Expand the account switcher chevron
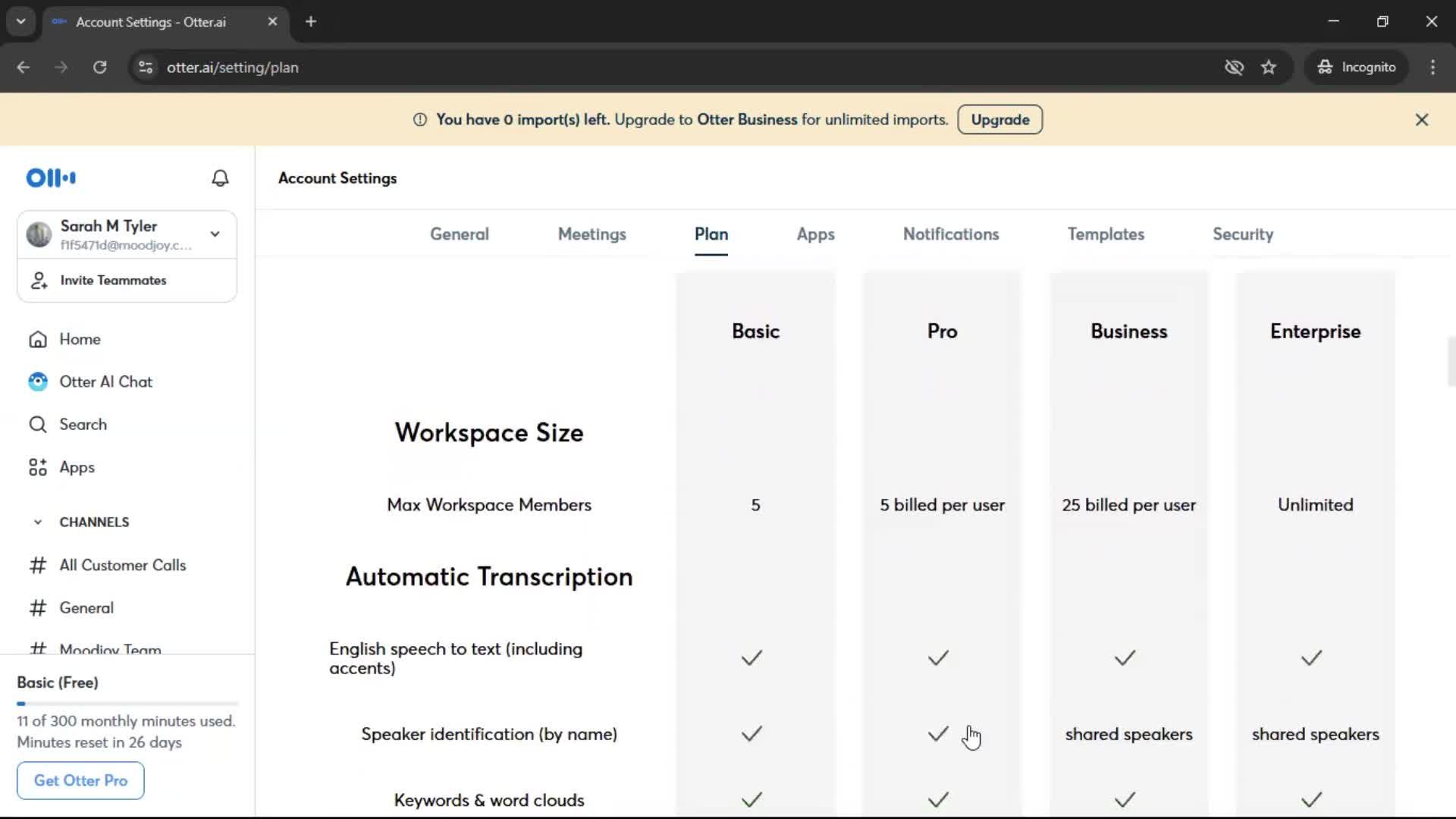 (x=215, y=234)
